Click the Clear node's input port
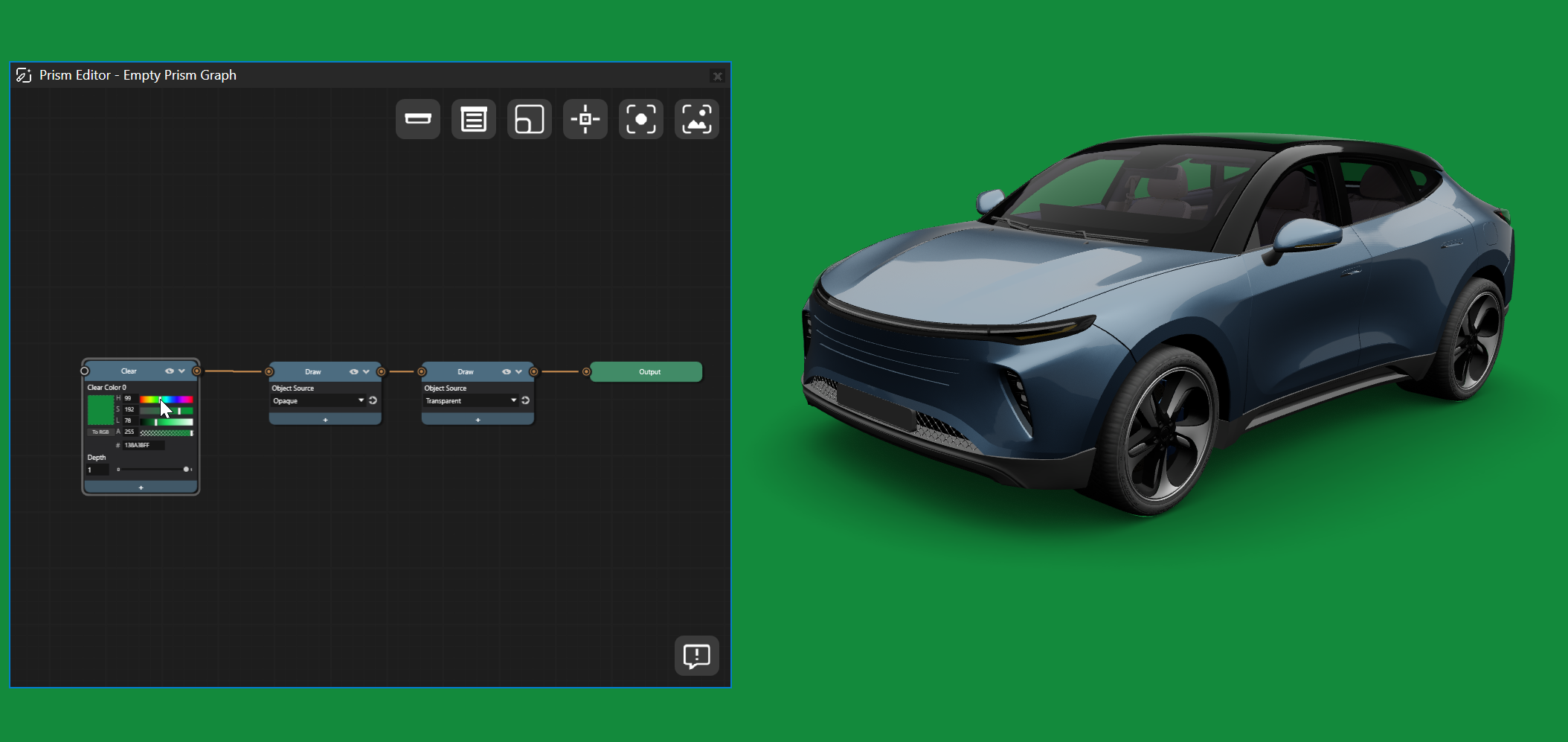This screenshot has width=1568, height=742. coord(85,371)
